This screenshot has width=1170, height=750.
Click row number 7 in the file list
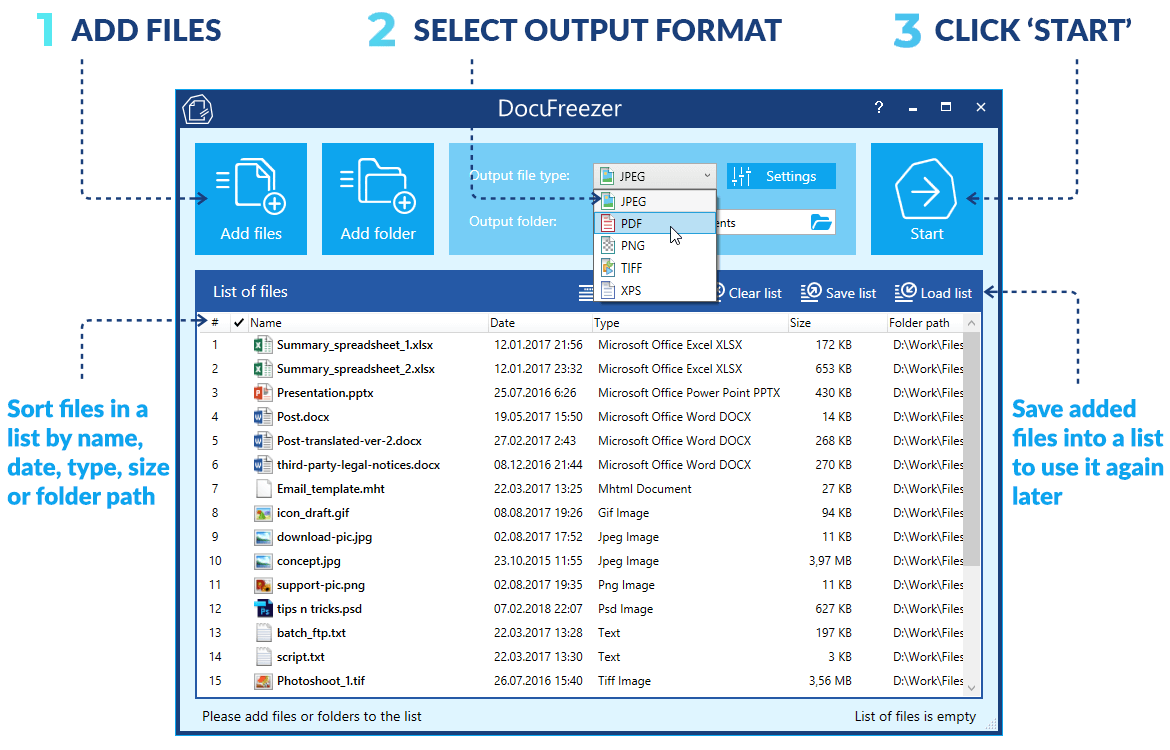tap(215, 489)
